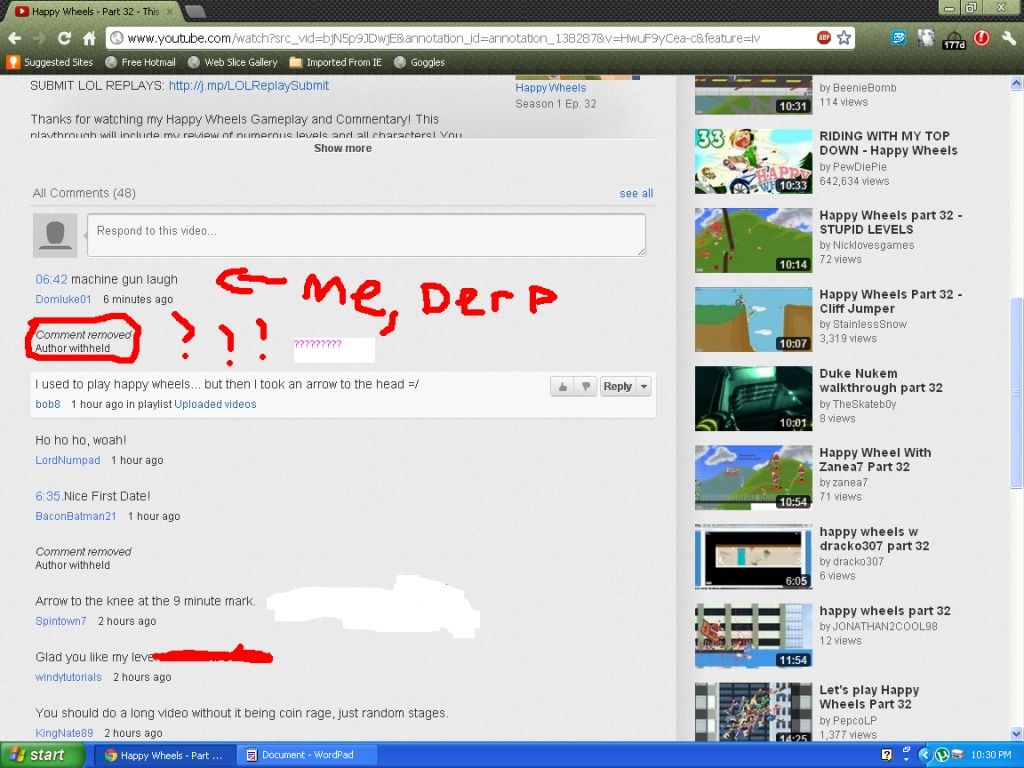This screenshot has width=1024, height=768.
Task: Click the Windows Start button
Action: tap(42, 755)
